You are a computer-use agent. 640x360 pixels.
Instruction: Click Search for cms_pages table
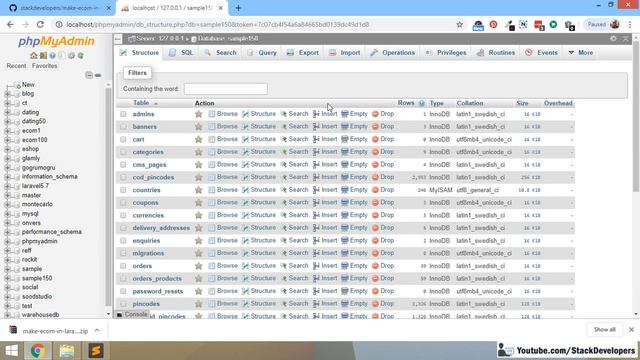(294, 164)
